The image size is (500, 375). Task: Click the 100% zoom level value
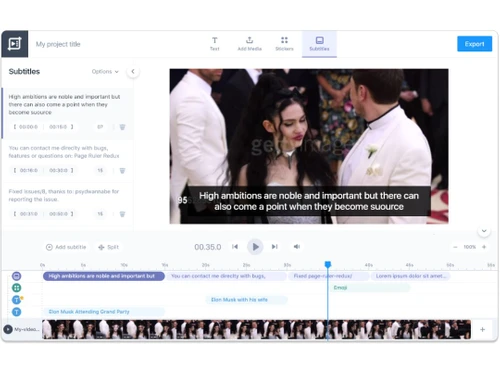click(x=469, y=247)
